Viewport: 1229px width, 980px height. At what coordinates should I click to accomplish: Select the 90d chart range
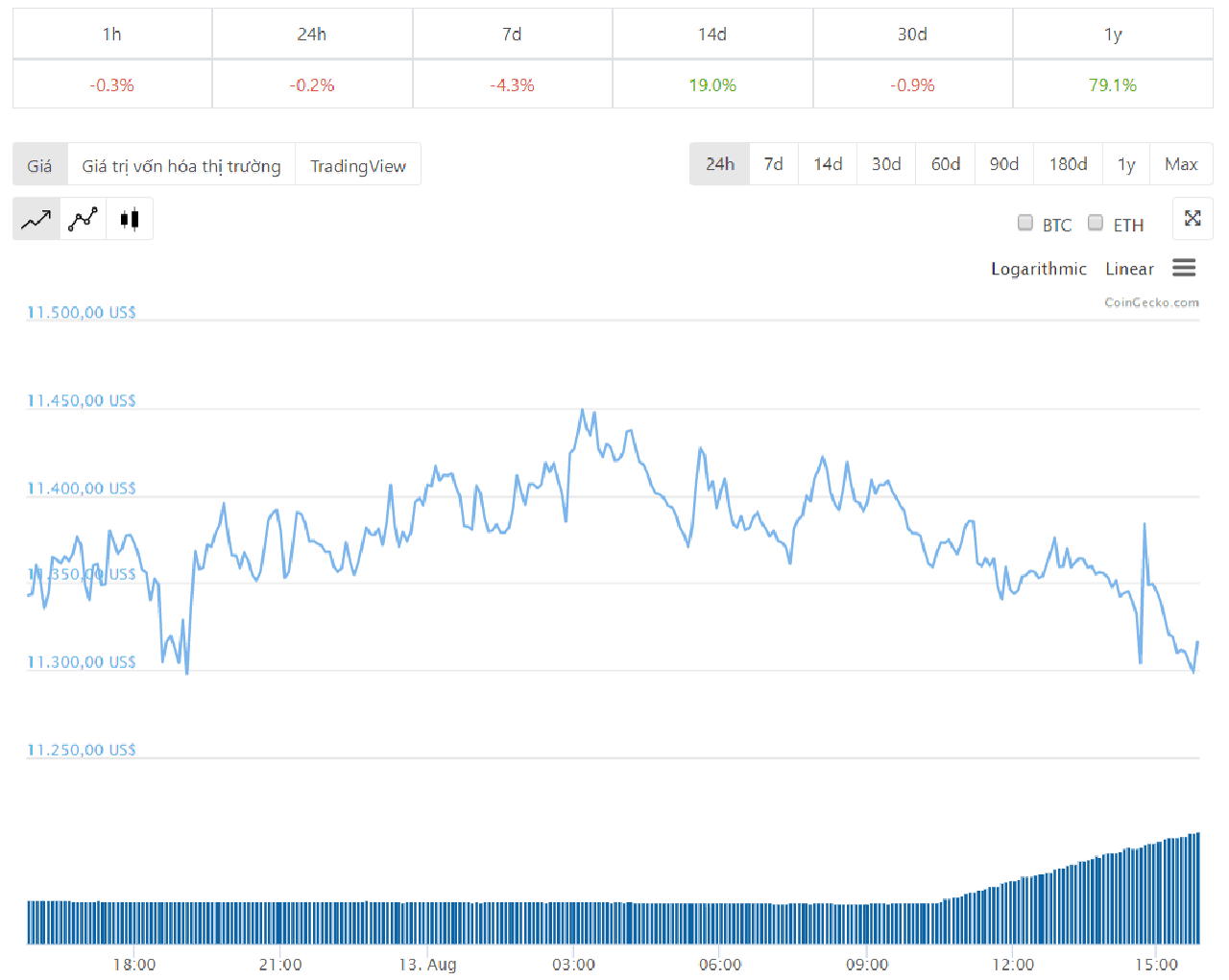pos(1004,164)
